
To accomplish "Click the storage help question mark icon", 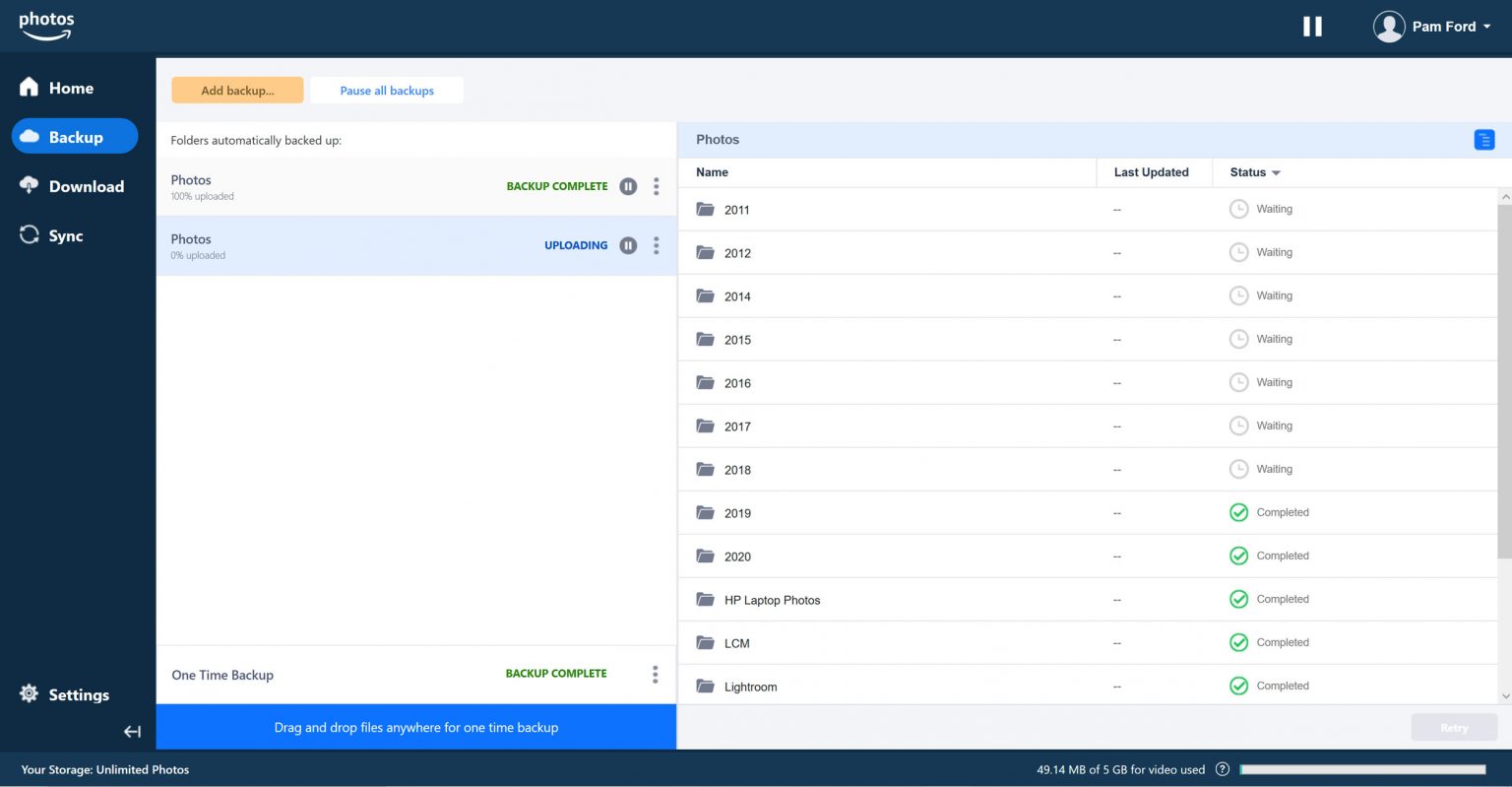I will 1222,769.
